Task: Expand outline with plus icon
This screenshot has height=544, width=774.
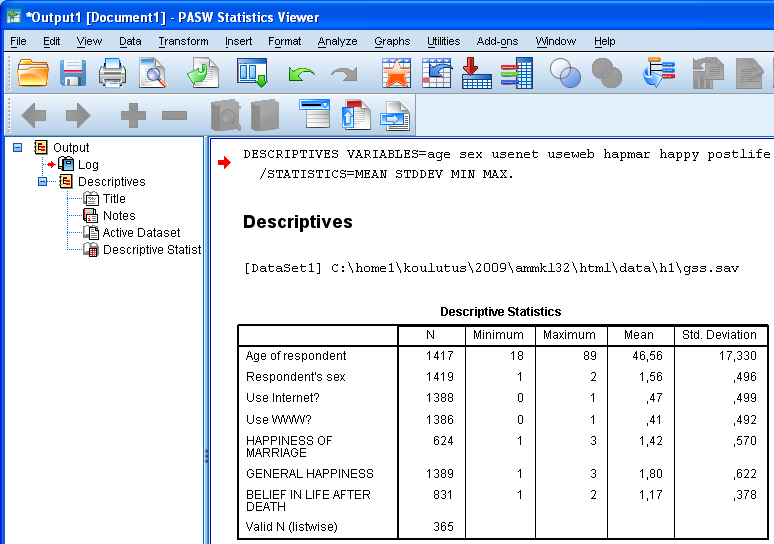Action: [x=133, y=116]
